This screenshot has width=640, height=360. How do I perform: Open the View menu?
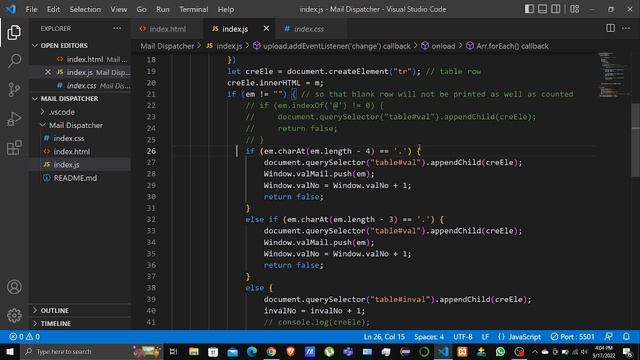click(118, 9)
